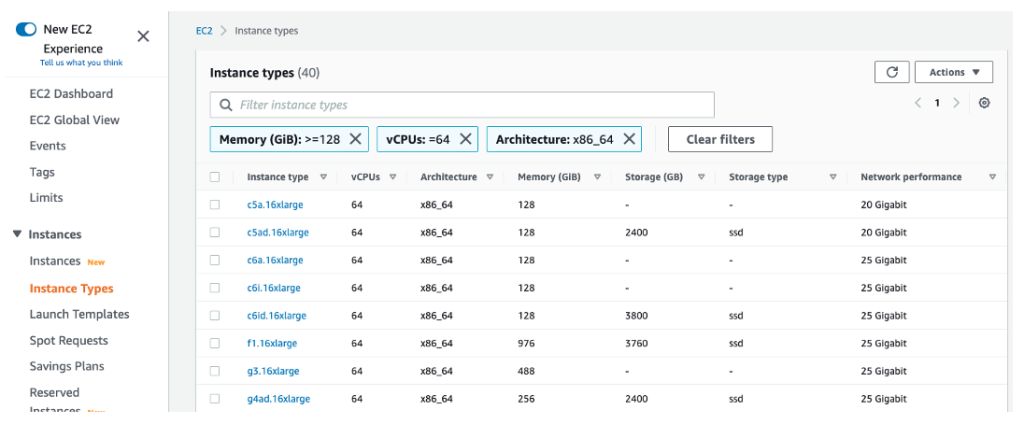Open the c6i.16xlarge instance type link

(274, 287)
